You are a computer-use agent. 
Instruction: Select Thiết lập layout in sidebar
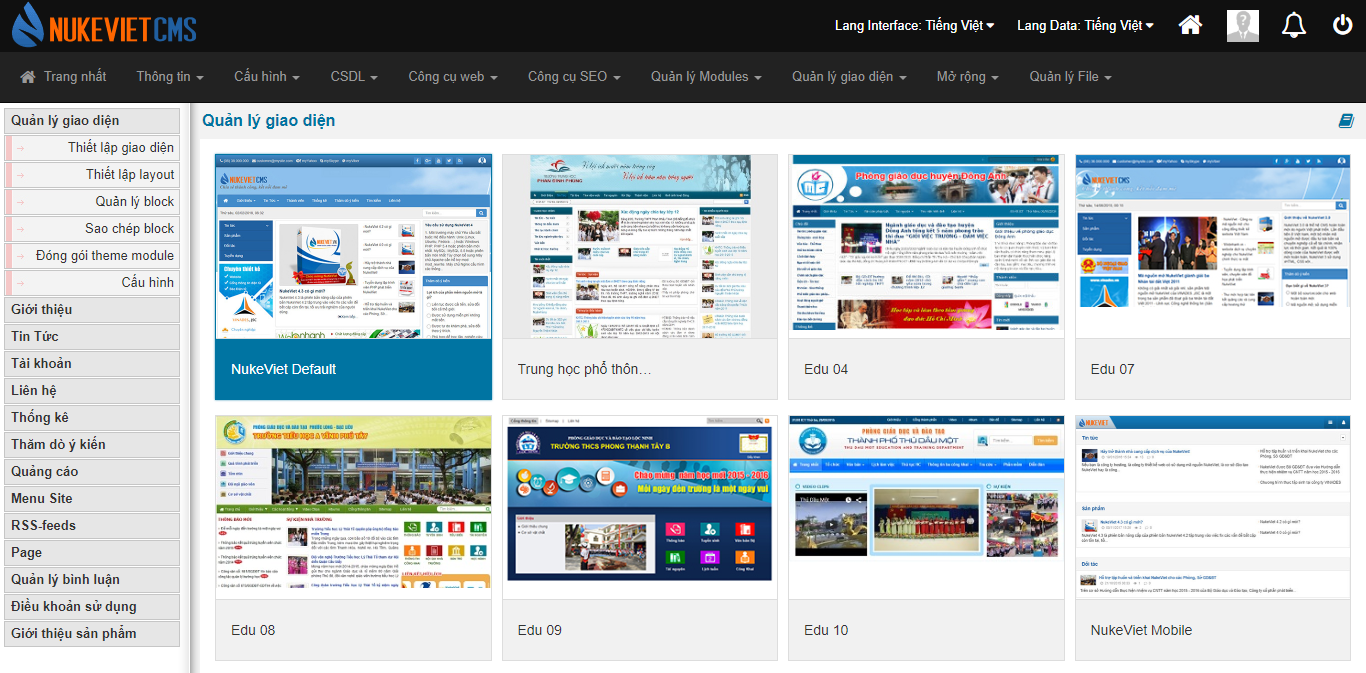pos(92,175)
